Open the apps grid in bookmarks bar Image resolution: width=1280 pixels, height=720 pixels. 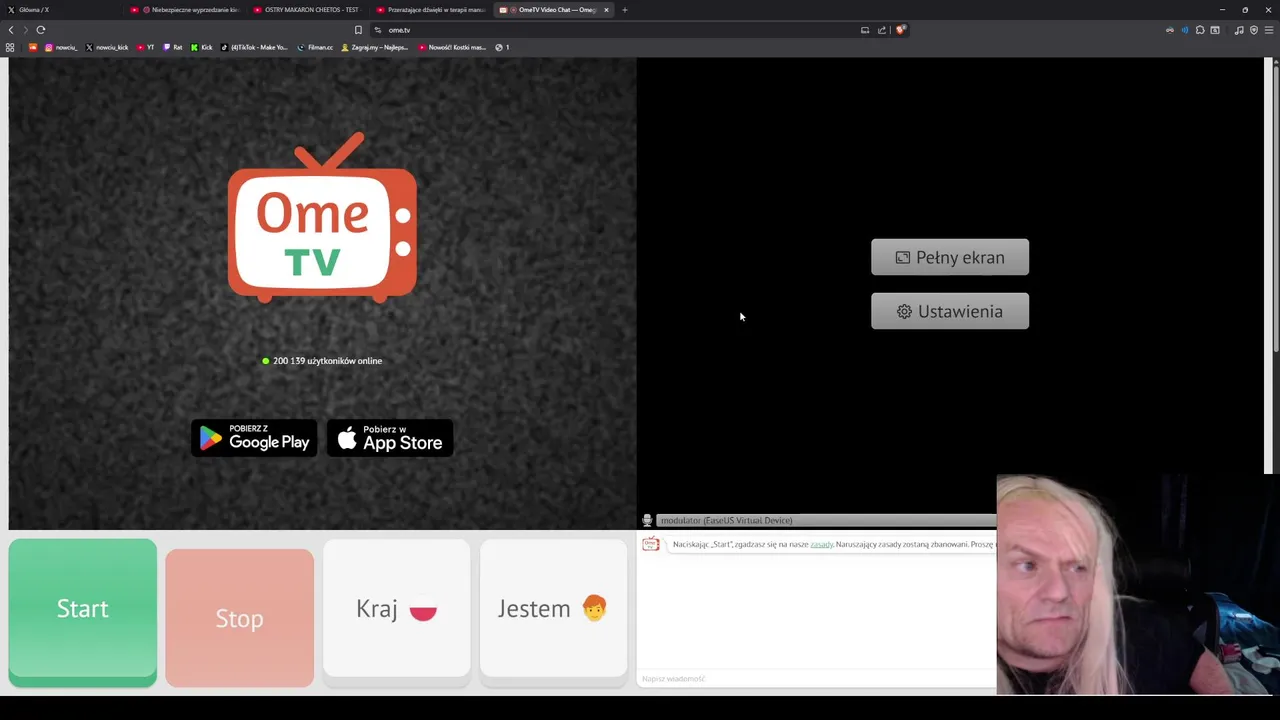click(10, 47)
